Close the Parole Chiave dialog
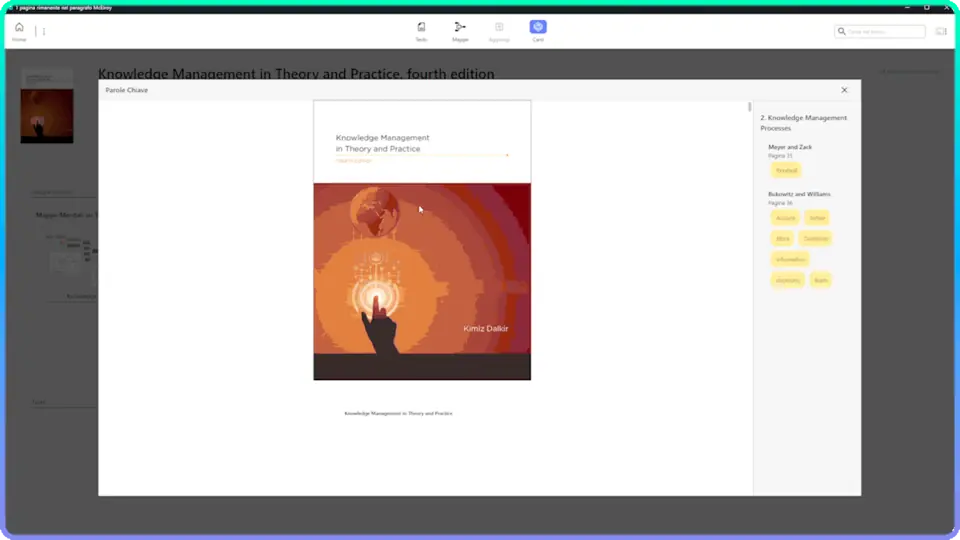This screenshot has height=540, width=960. [x=844, y=90]
